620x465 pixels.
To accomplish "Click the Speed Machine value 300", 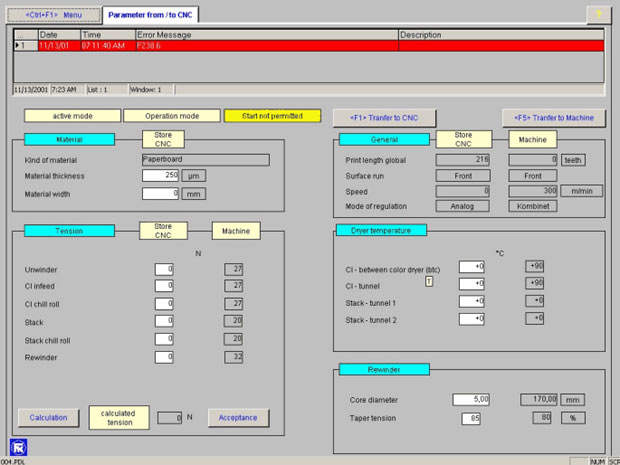I will (533, 191).
